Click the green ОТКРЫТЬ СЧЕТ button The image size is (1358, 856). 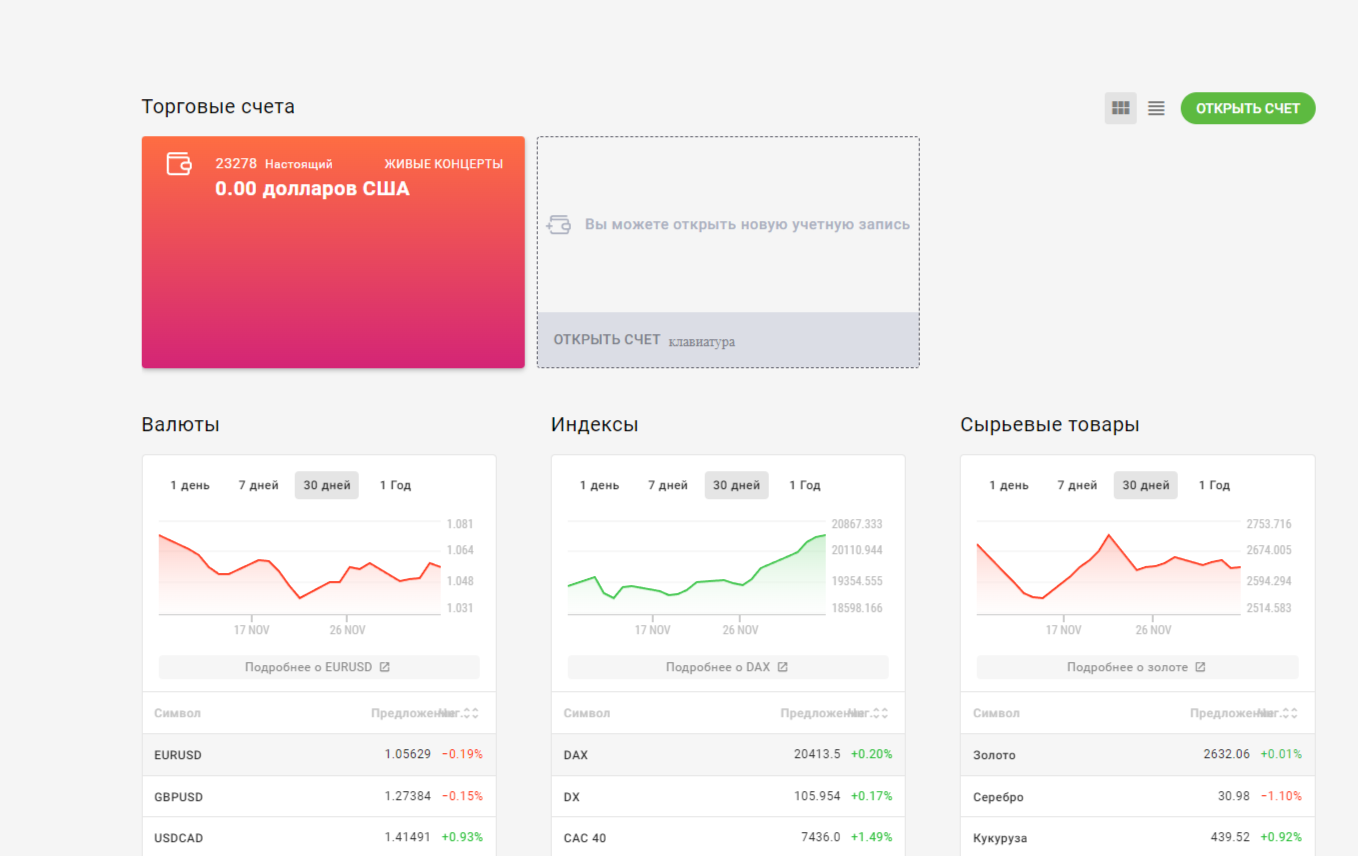[1248, 108]
